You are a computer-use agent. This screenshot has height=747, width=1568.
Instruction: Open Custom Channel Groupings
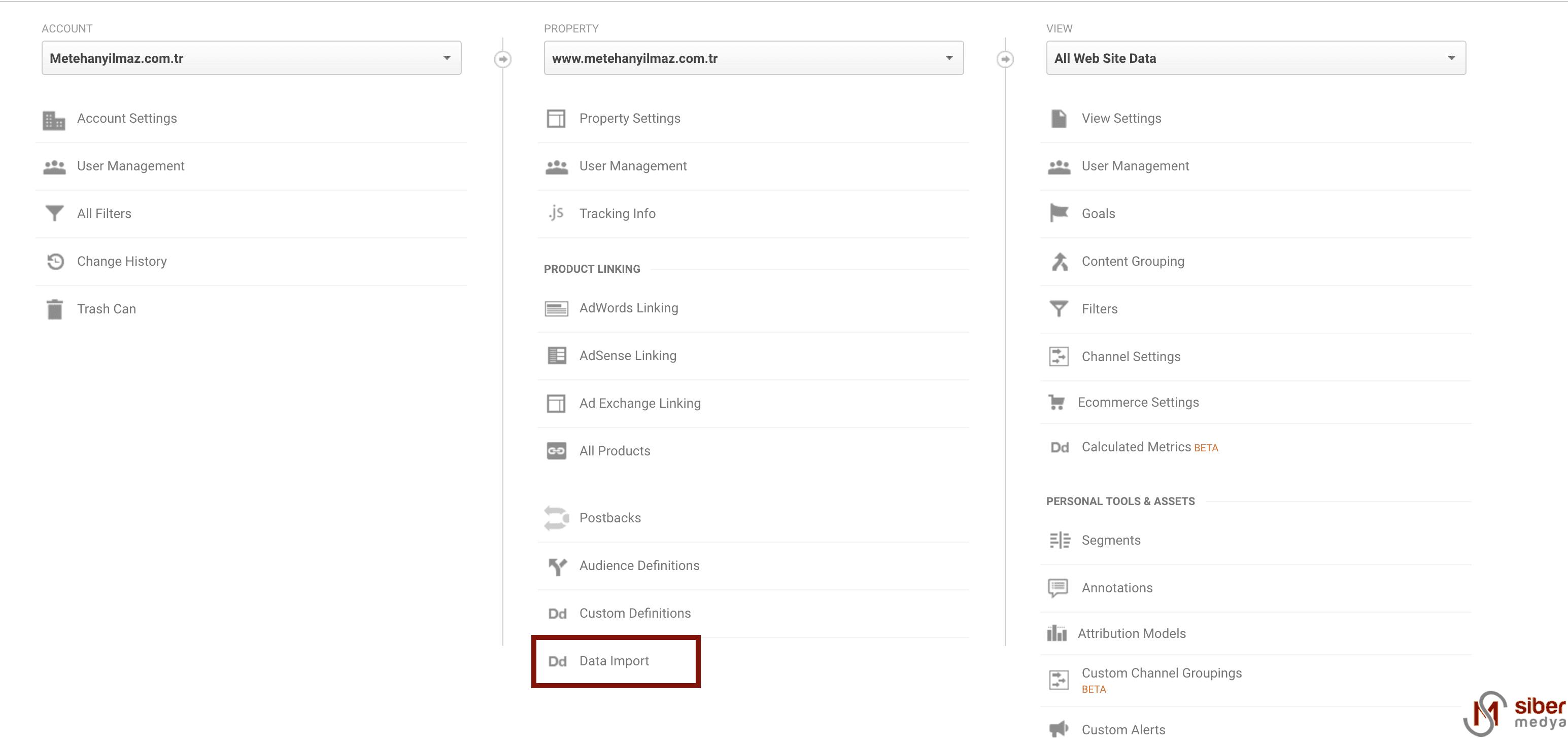tap(1162, 673)
